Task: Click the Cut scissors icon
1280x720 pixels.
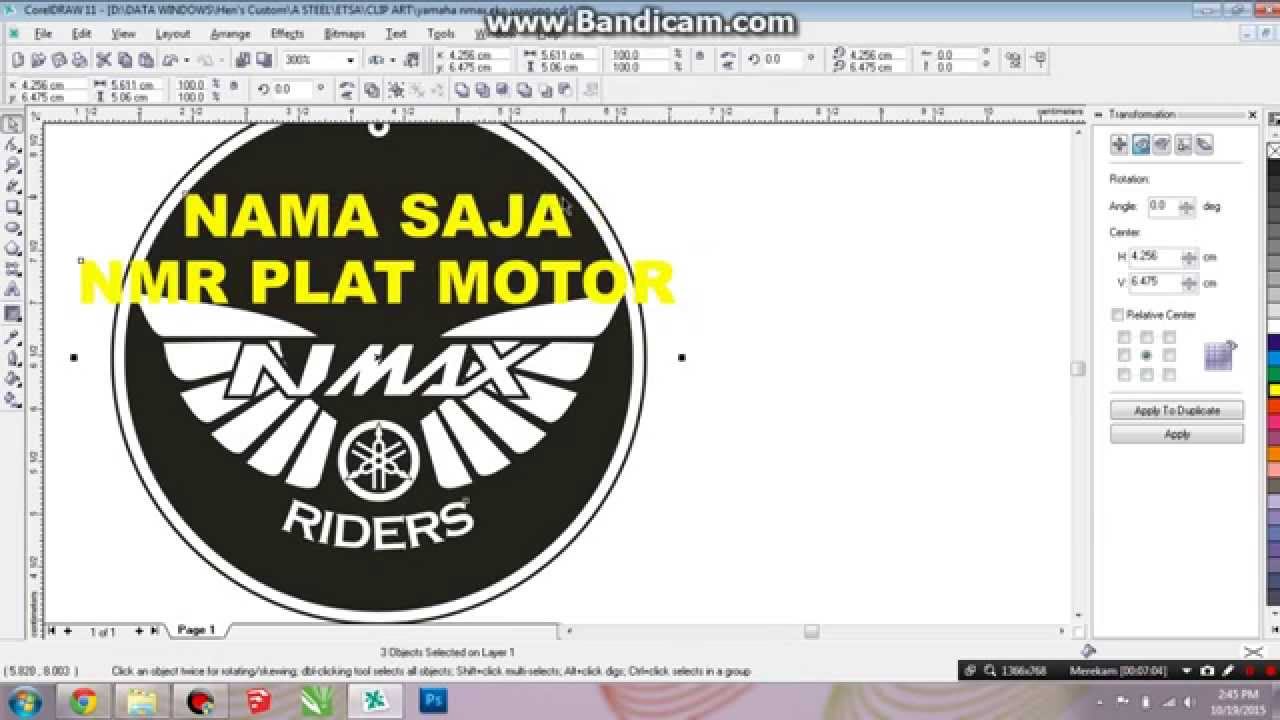Action: [103, 60]
